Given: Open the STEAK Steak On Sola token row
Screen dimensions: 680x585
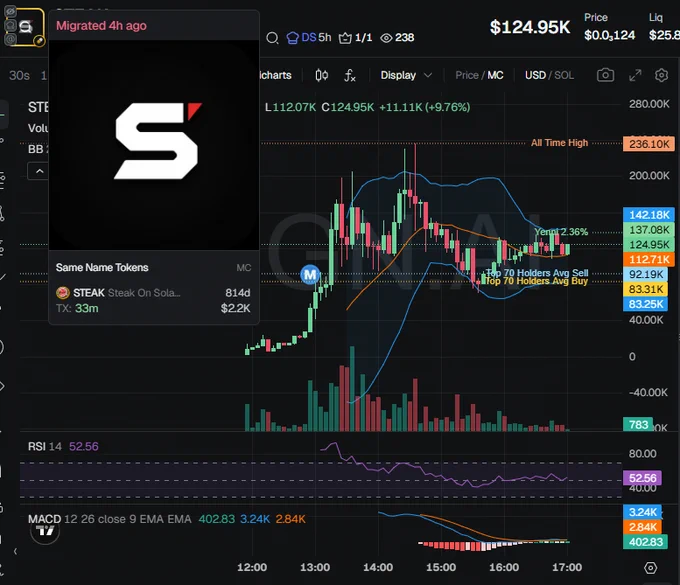Looking at the screenshot, I should tap(154, 301).
